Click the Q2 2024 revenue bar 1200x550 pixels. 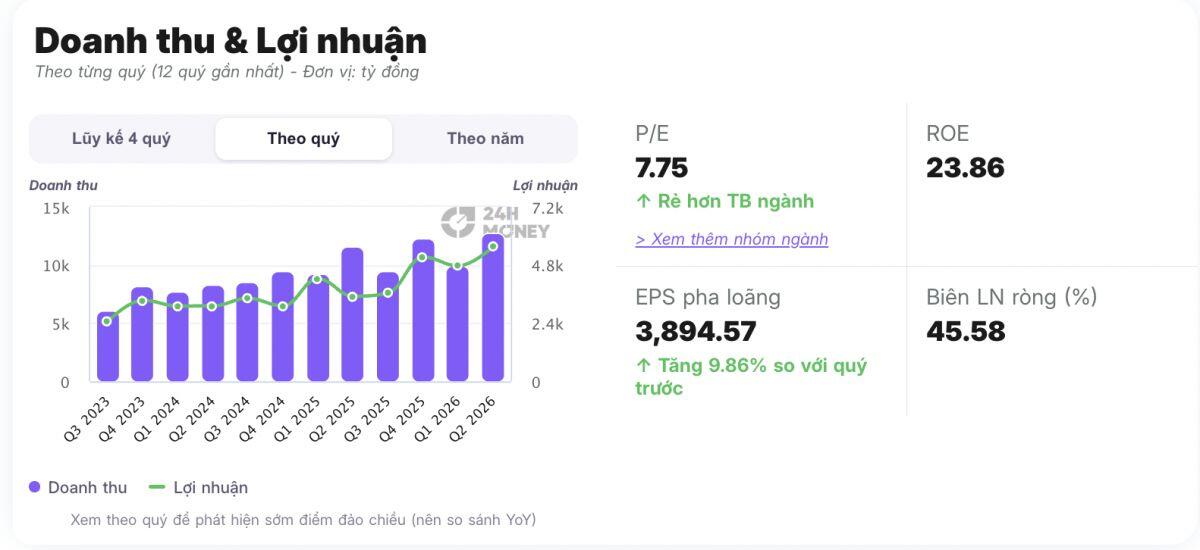click(x=212, y=334)
